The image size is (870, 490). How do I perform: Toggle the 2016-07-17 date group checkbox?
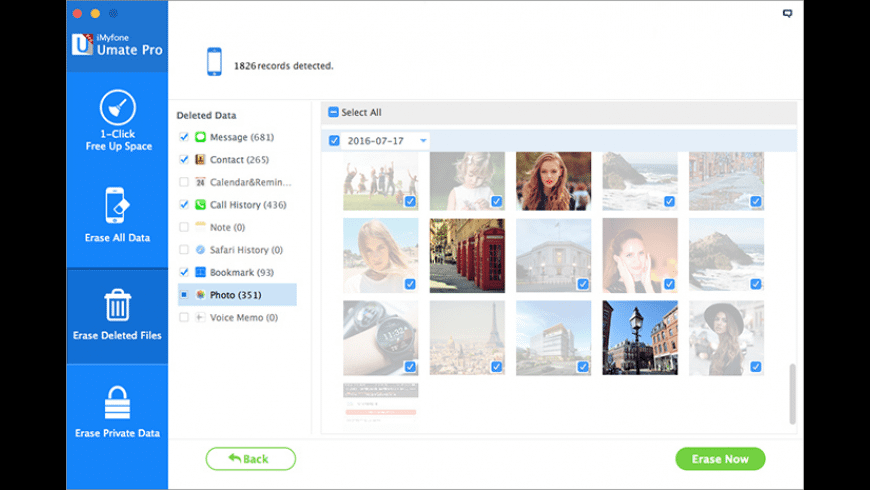334,141
